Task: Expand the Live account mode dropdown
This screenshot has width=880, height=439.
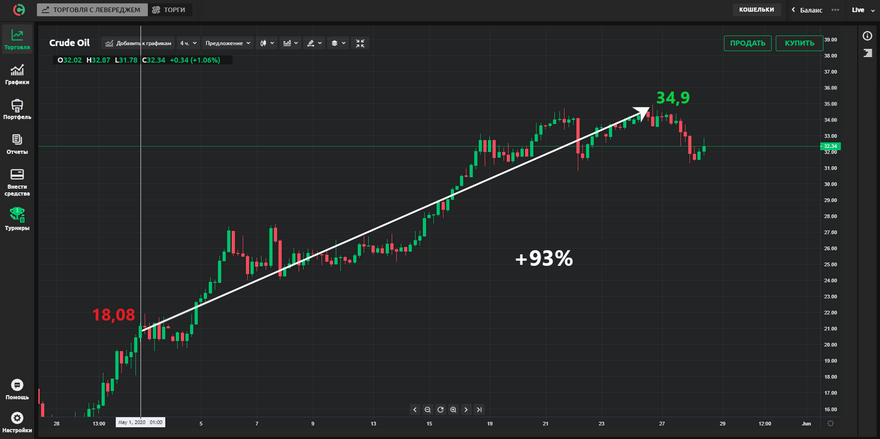Action: 859,9
